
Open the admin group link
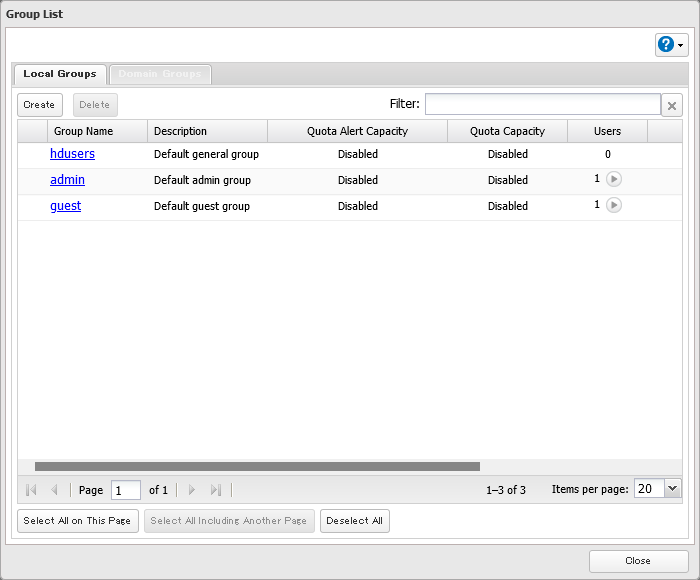[x=67, y=180]
